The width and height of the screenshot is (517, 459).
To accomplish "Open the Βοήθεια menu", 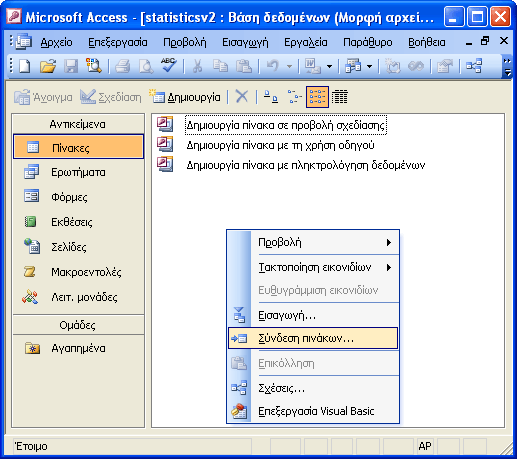I will 427,42.
